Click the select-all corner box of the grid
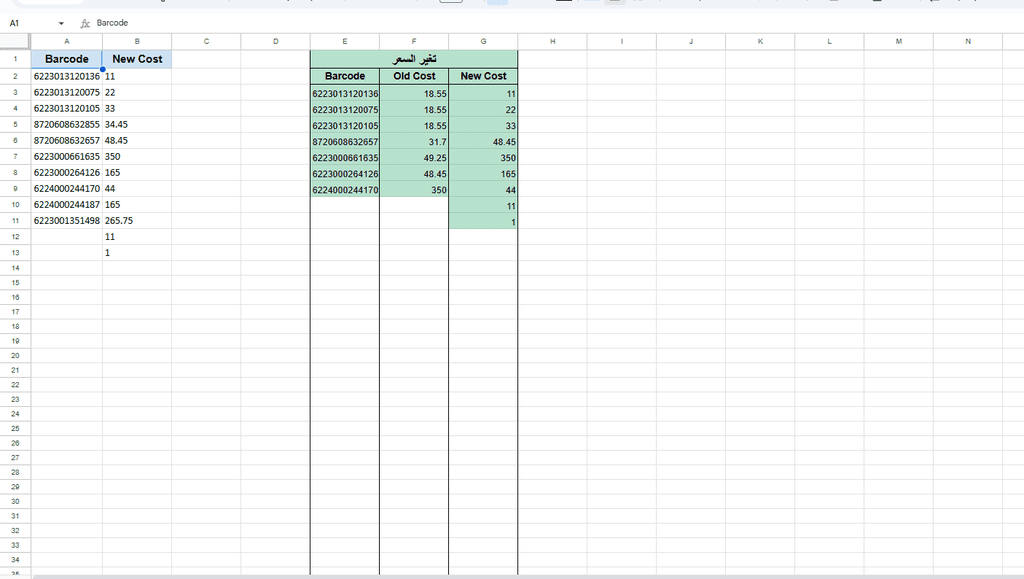1024x579 pixels. coord(15,42)
